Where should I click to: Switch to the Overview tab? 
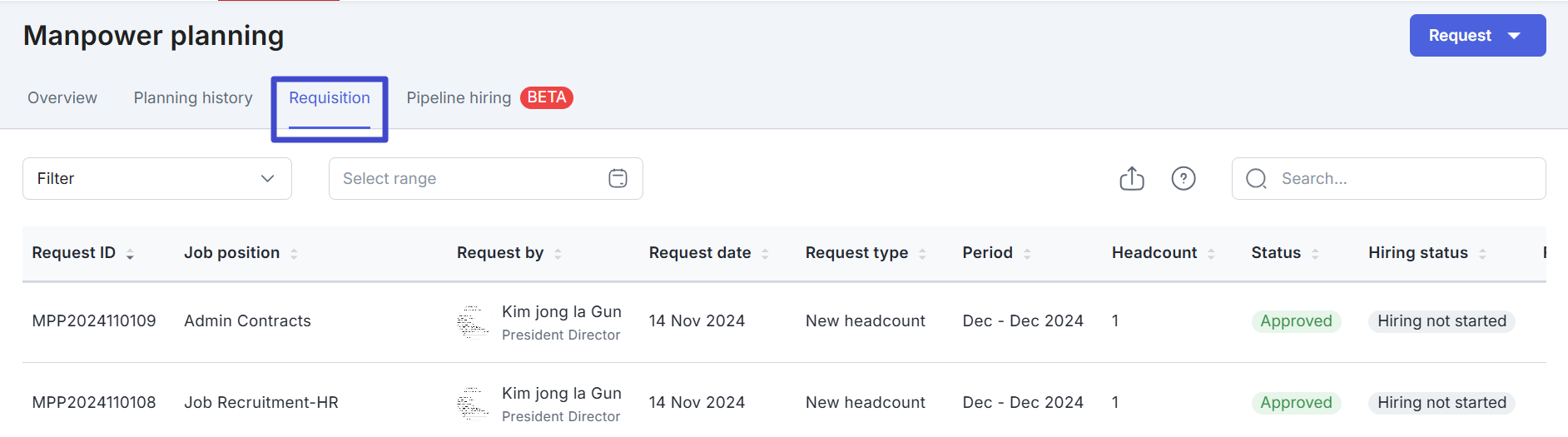(62, 98)
